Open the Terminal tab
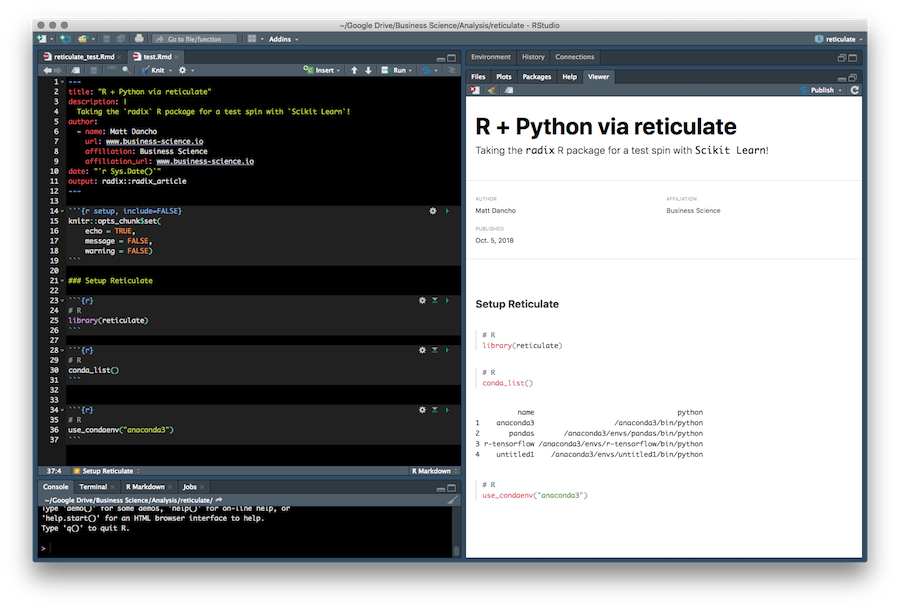900x609 pixels. [93, 487]
